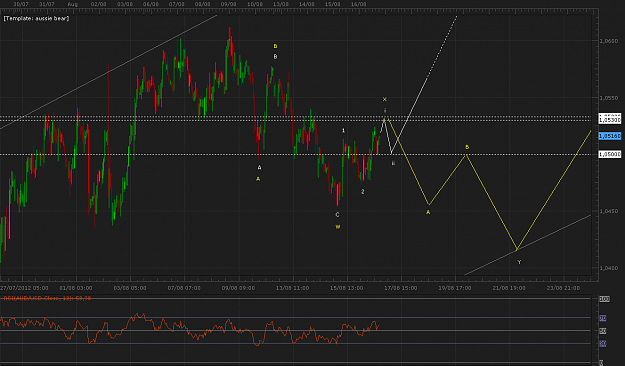The width and height of the screenshot is (625, 366).
Task: Select the white B wave label
Action: point(275,57)
